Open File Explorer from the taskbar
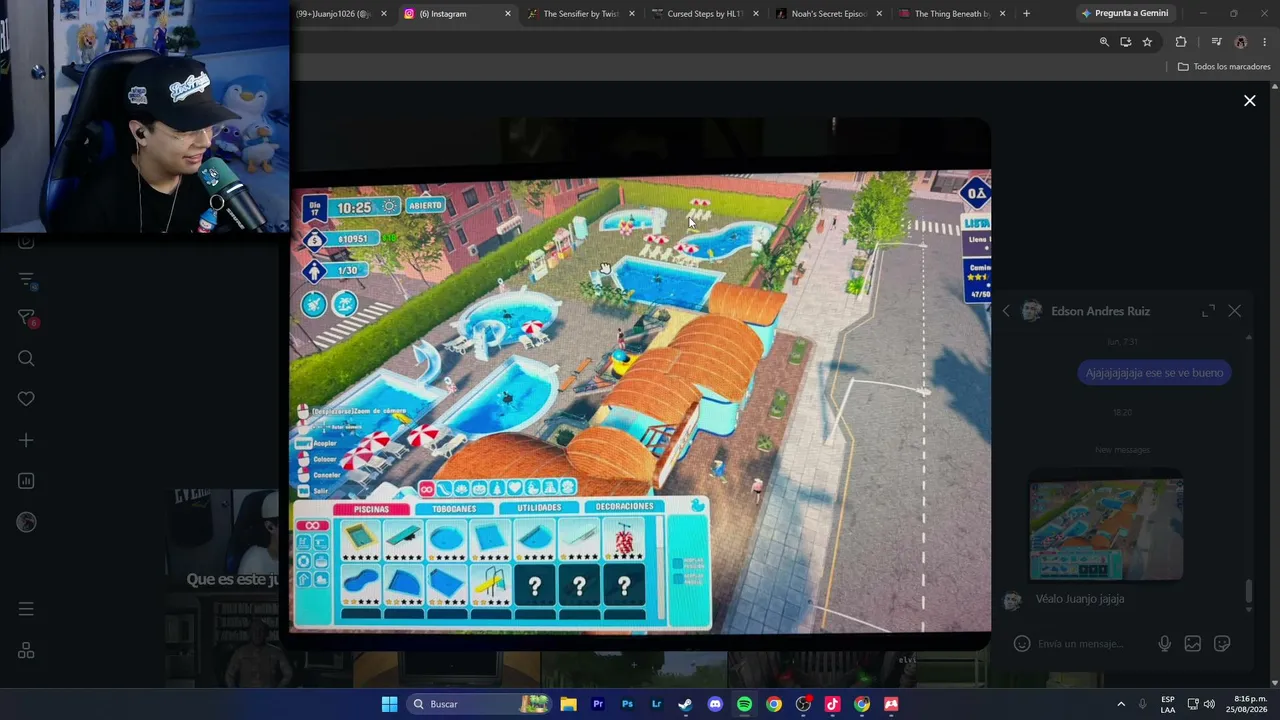 [568, 704]
